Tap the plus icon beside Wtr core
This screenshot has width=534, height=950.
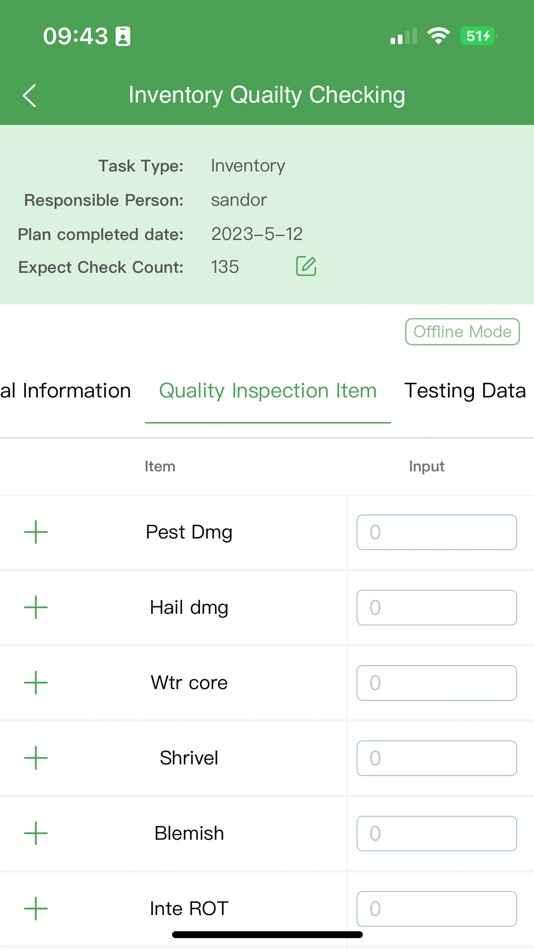(x=36, y=682)
